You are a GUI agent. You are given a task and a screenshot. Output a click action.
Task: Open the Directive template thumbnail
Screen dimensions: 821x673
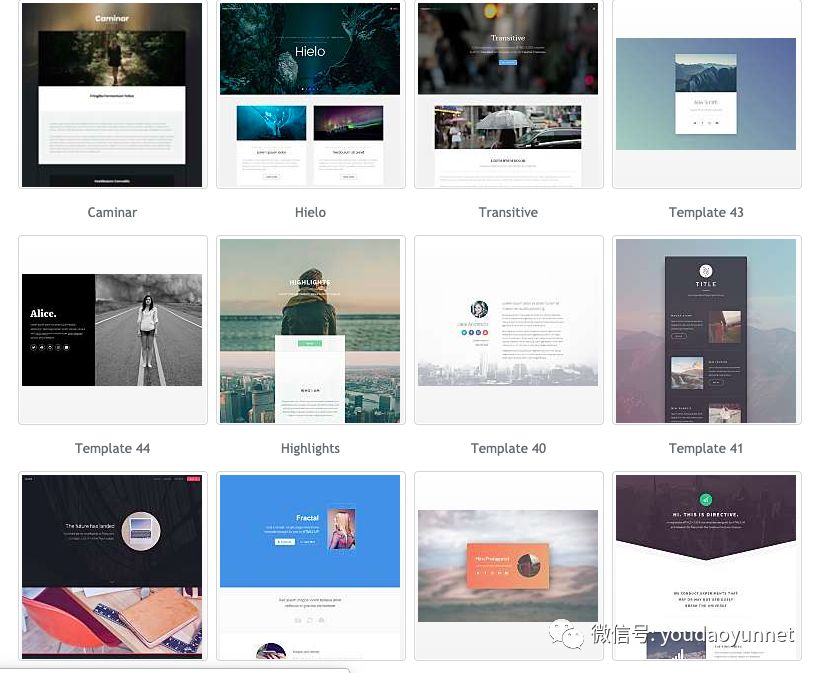[x=706, y=566]
